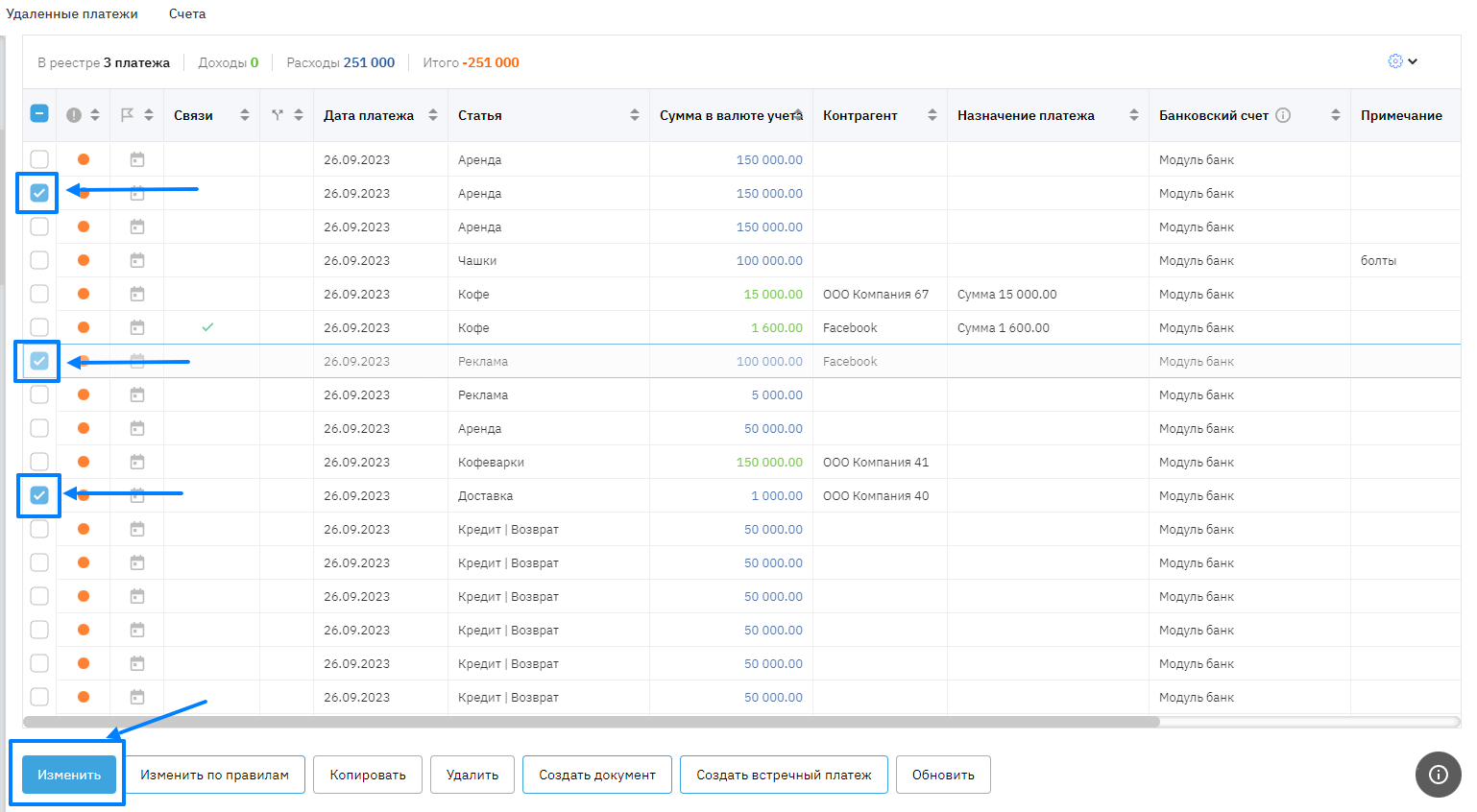Click Создать встречный платеж button

point(784,775)
